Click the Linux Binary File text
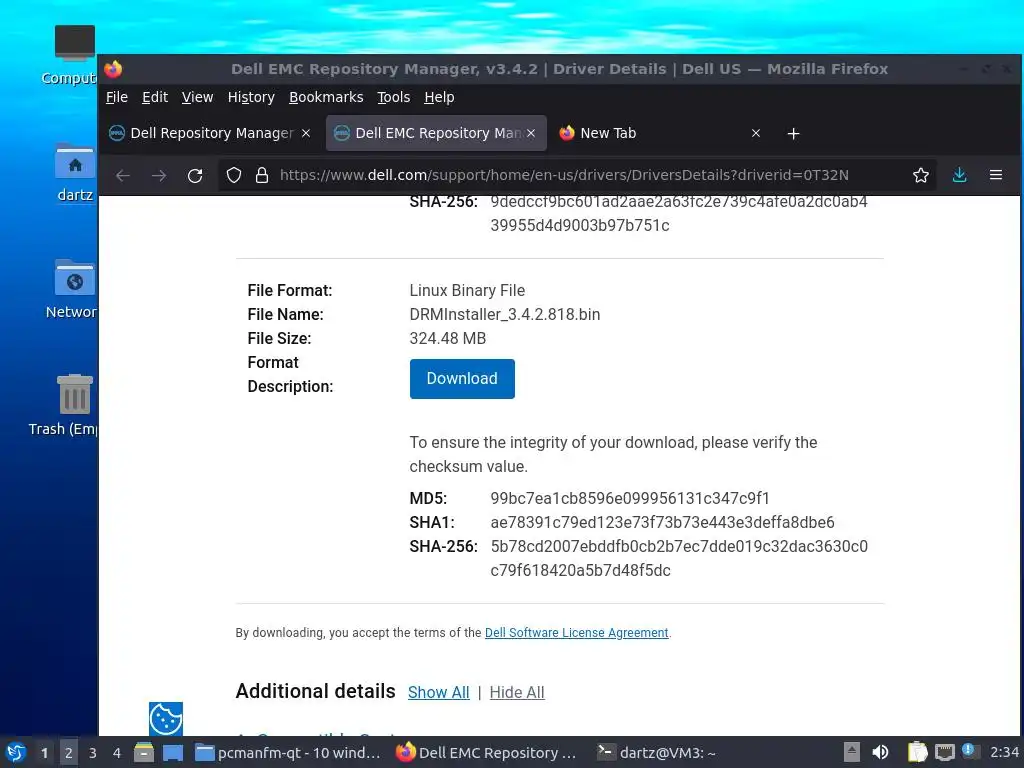Viewport: 1024px width, 768px height. [x=467, y=291]
